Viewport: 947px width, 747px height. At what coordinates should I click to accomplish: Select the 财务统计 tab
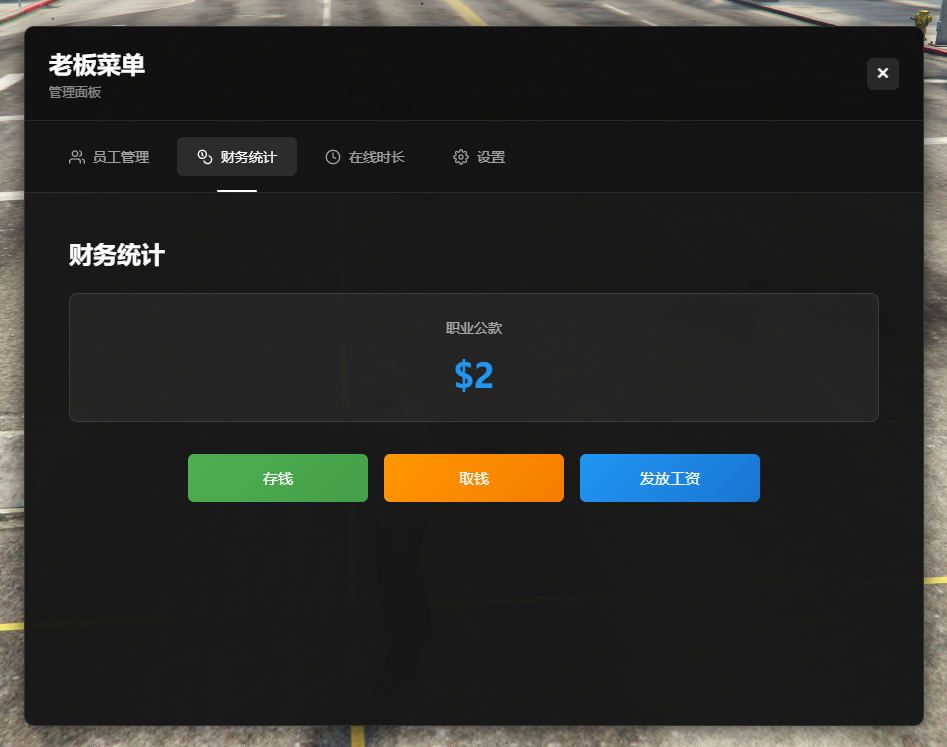(x=237, y=157)
